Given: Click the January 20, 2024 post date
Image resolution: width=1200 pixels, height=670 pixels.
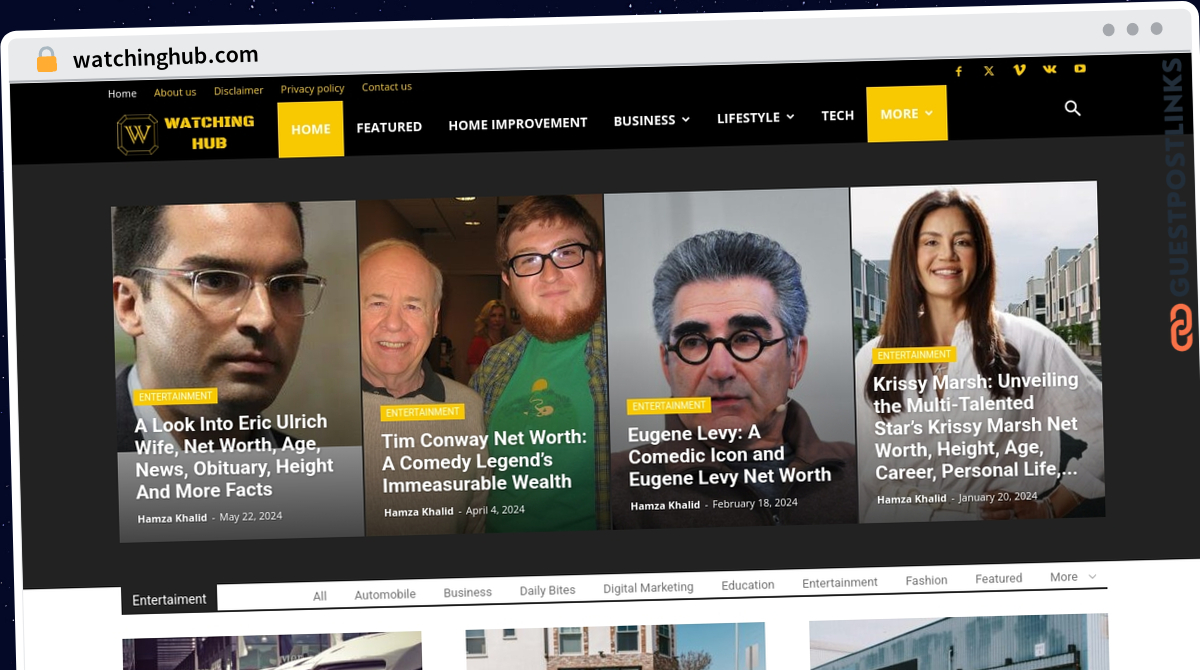Looking at the screenshot, I should point(998,496).
